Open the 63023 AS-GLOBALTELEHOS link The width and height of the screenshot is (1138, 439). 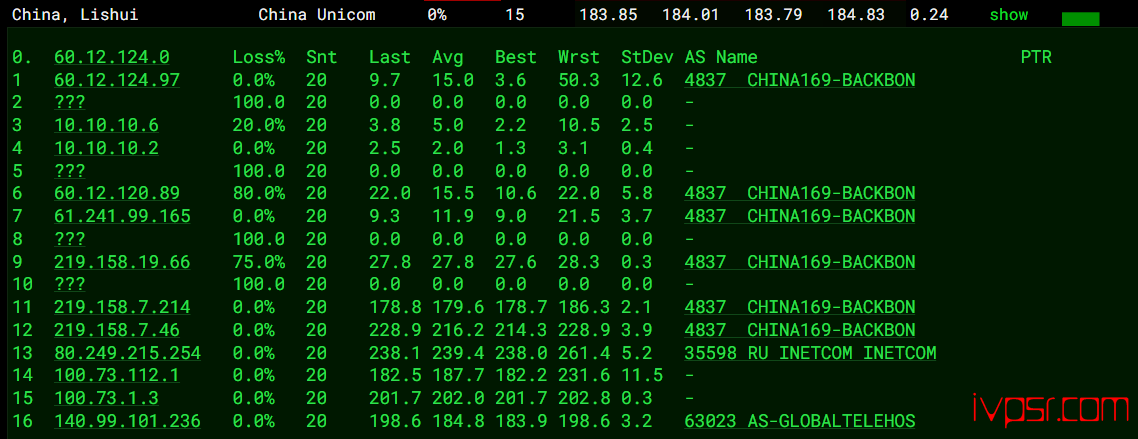click(799, 421)
